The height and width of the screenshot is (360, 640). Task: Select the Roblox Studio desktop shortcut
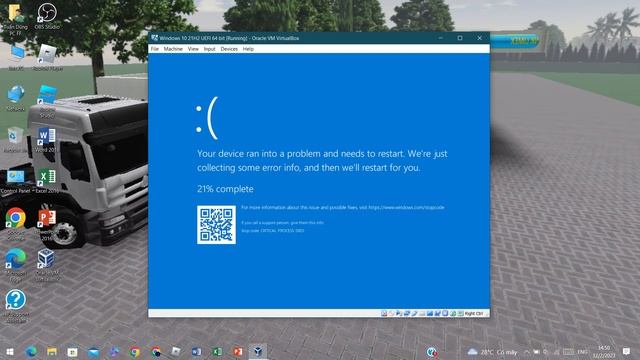pos(47,101)
